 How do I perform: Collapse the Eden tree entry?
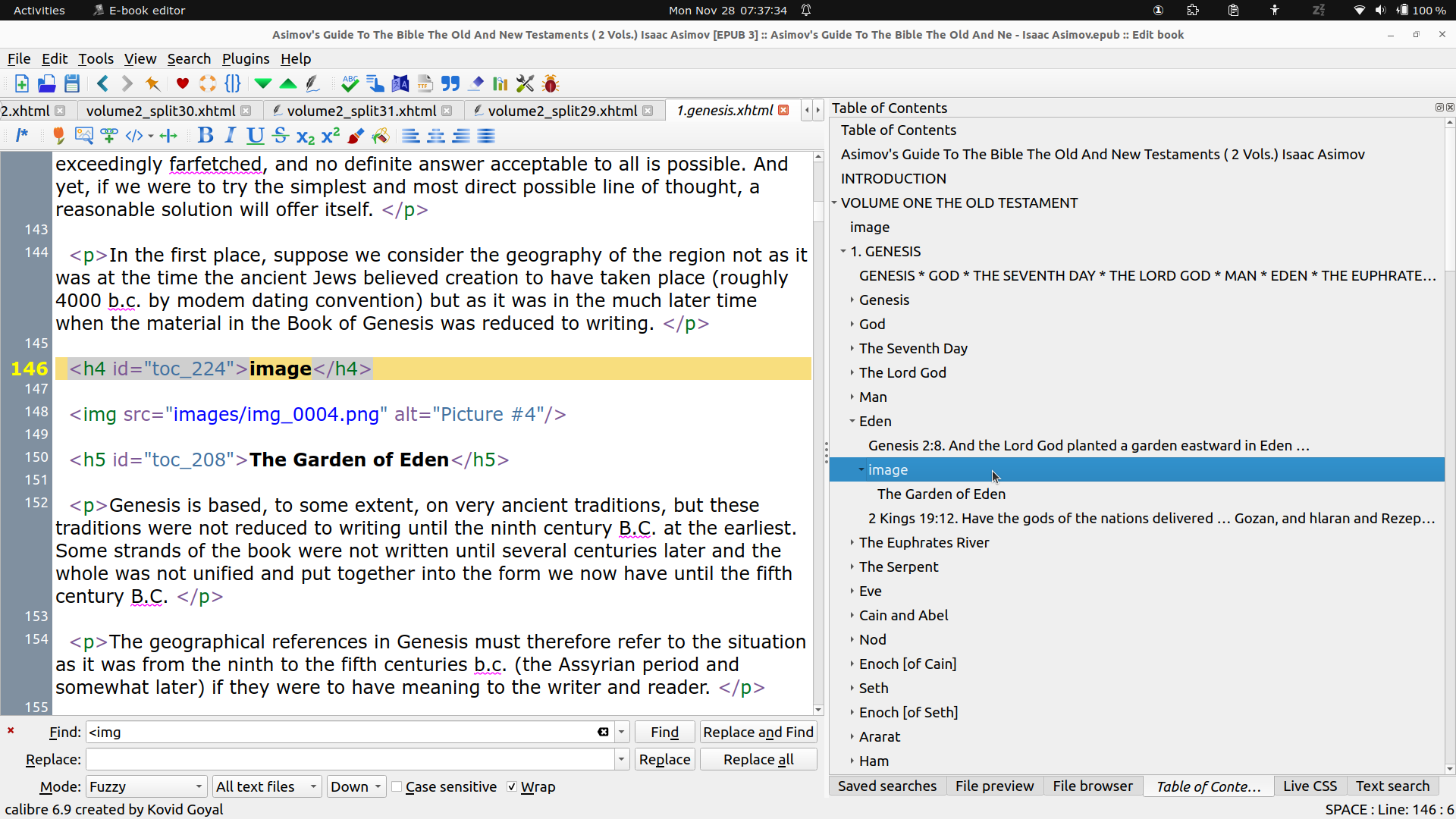[852, 421]
